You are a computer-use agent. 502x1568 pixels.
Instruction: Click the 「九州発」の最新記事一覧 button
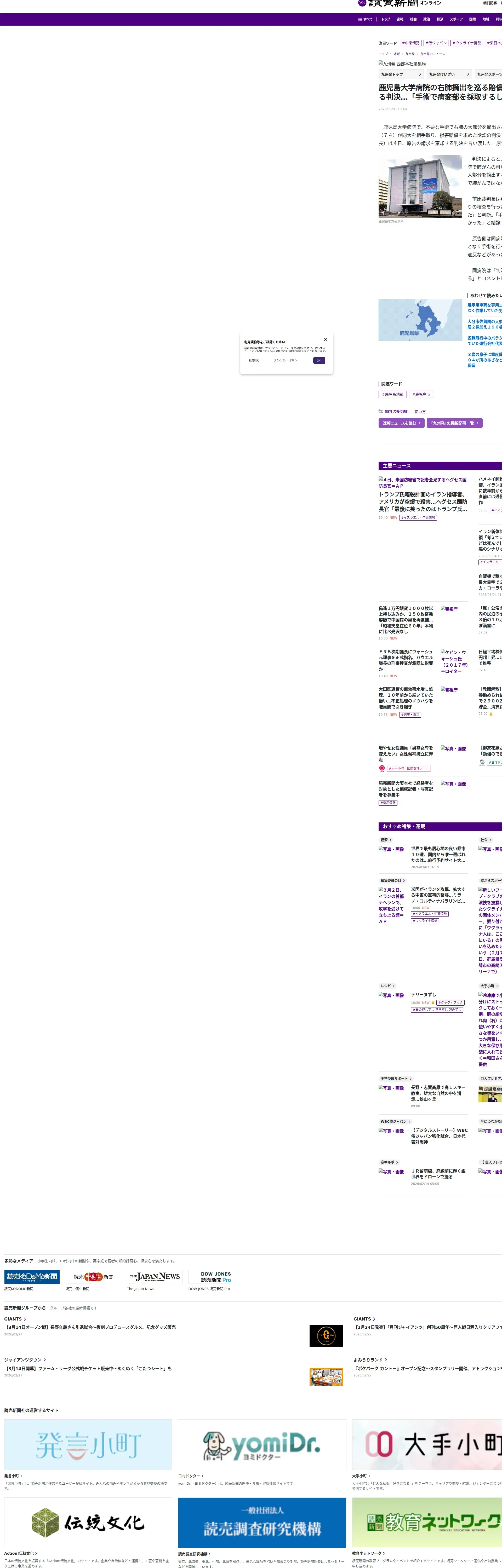[x=454, y=423]
